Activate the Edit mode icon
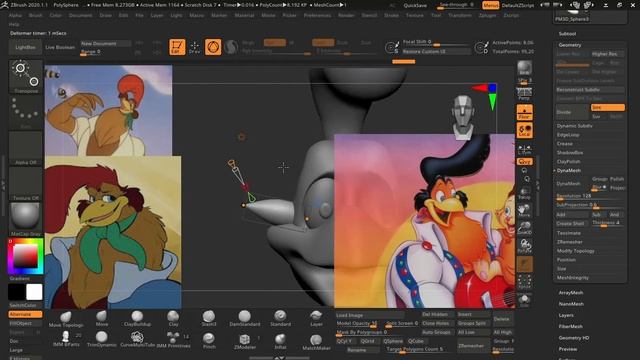The height and width of the screenshot is (360, 640). (177, 47)
